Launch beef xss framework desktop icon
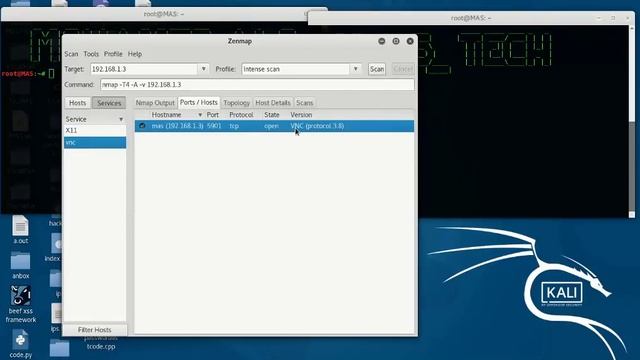 20,304
